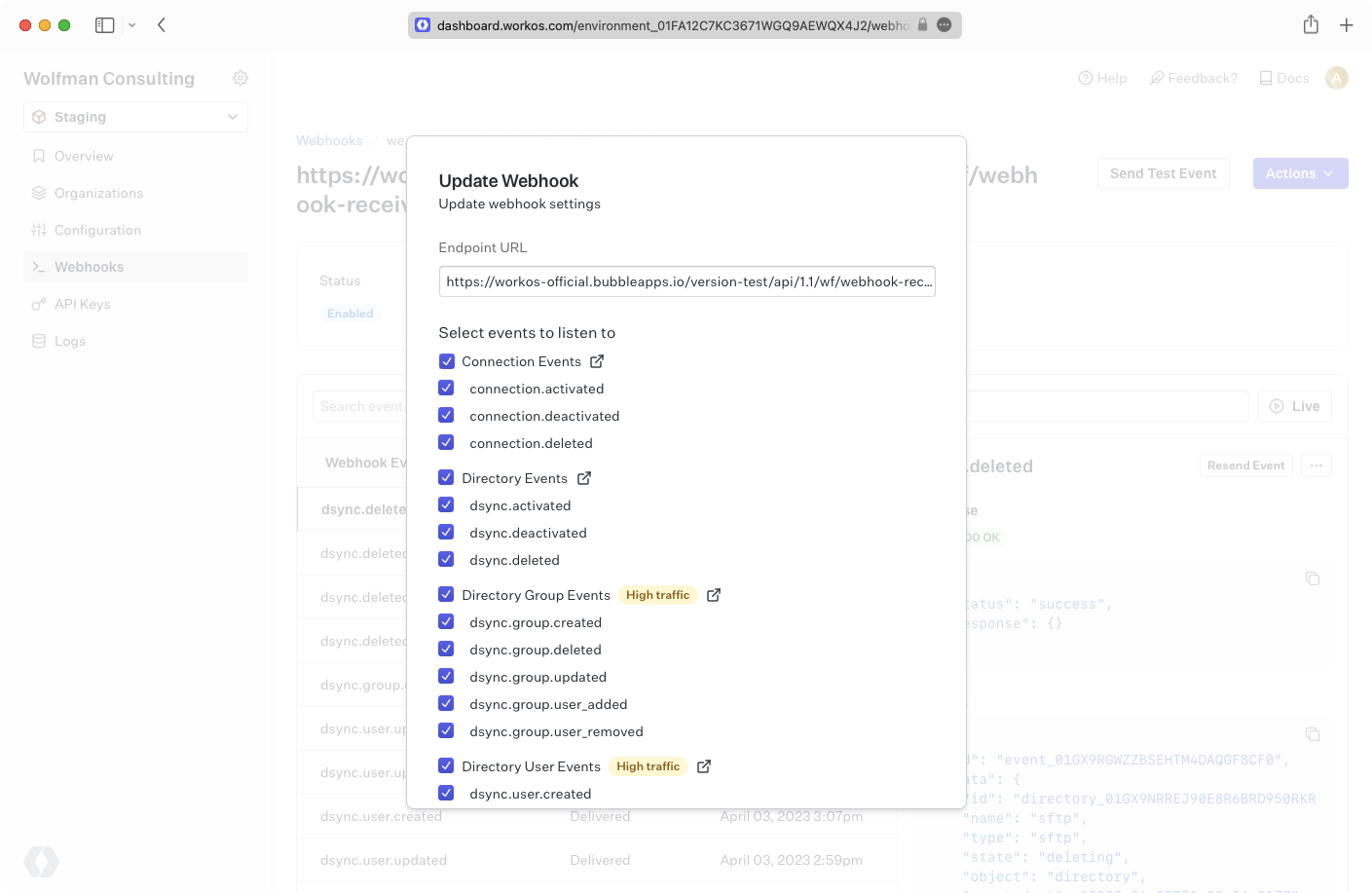Click Help in the top navigation
The height and width of the screenshot is (893, 1372).
(x=1102, y=78)
